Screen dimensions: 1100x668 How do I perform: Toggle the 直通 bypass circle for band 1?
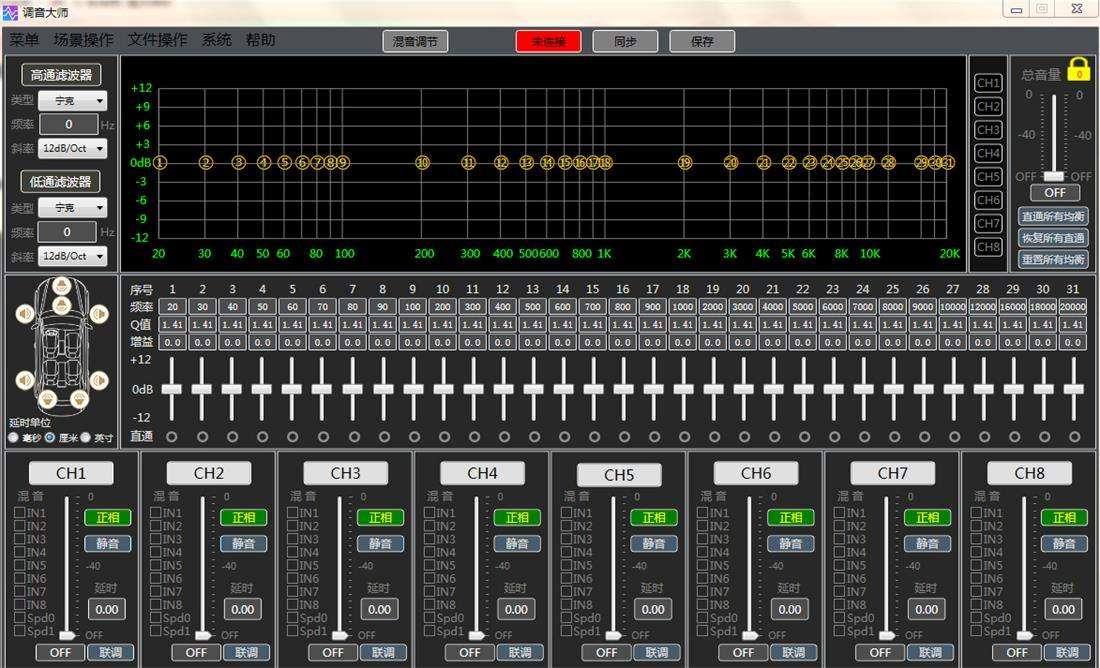[172, 437]
